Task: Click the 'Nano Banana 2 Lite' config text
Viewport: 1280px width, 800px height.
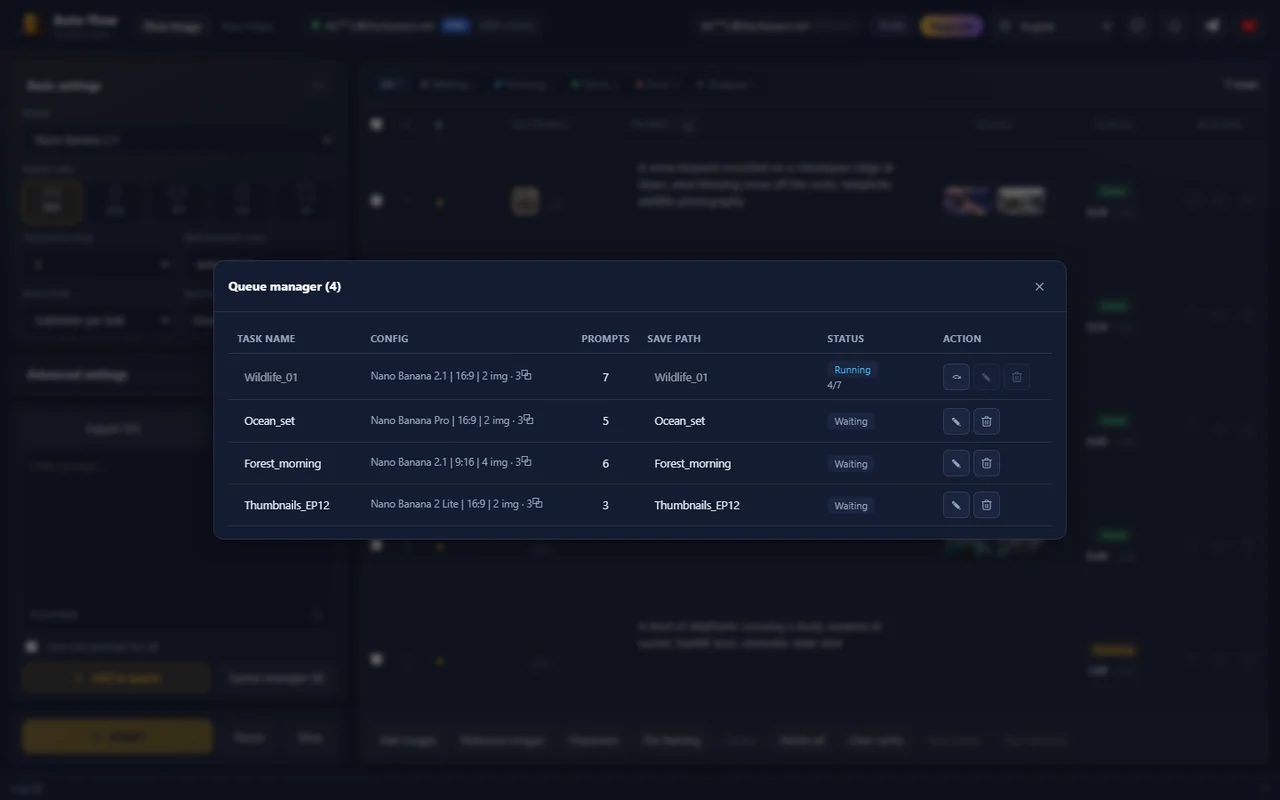Action: pos(415,505)
